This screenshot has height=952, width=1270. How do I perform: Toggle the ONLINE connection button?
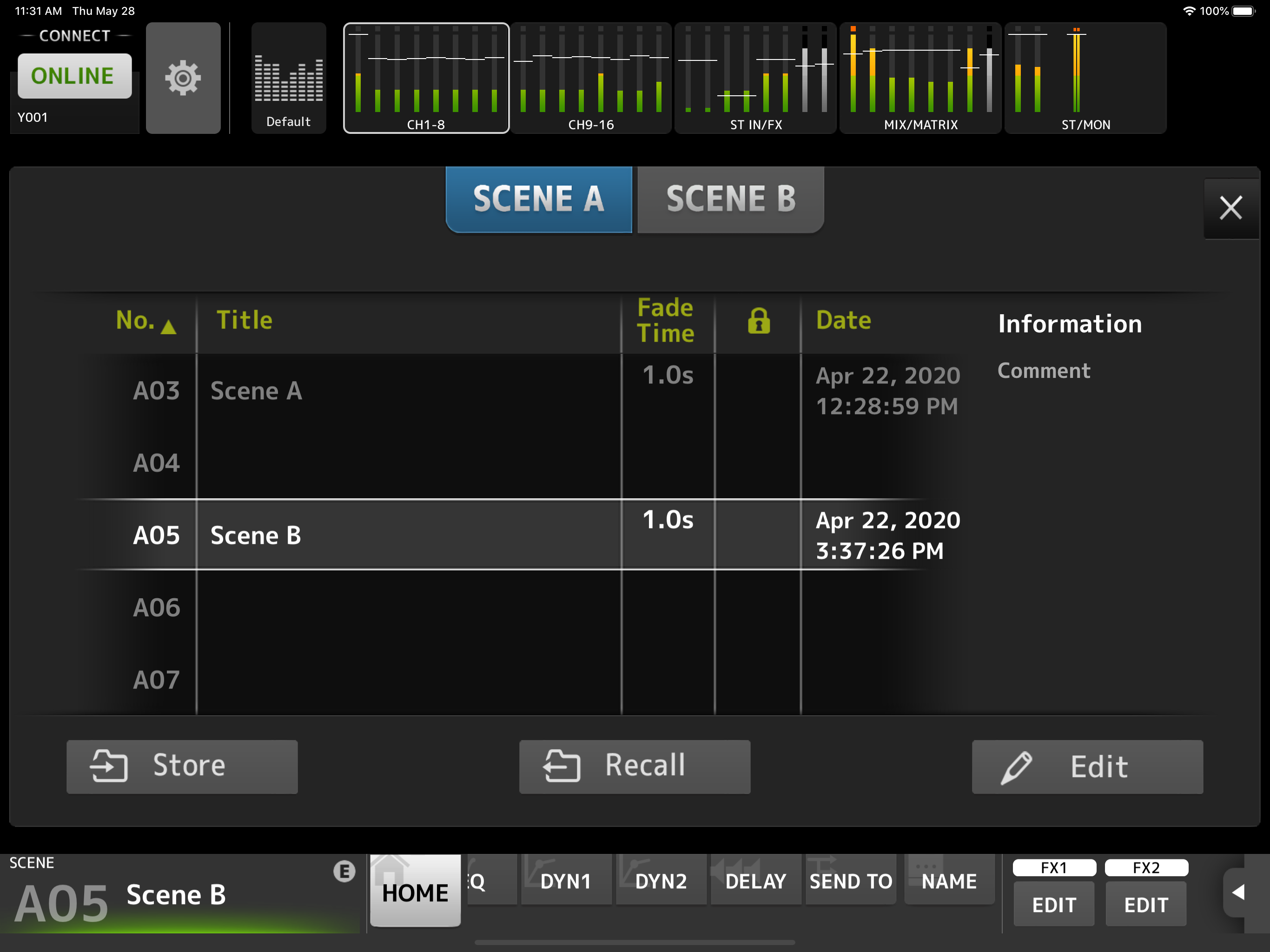click(x=74, y=76)
